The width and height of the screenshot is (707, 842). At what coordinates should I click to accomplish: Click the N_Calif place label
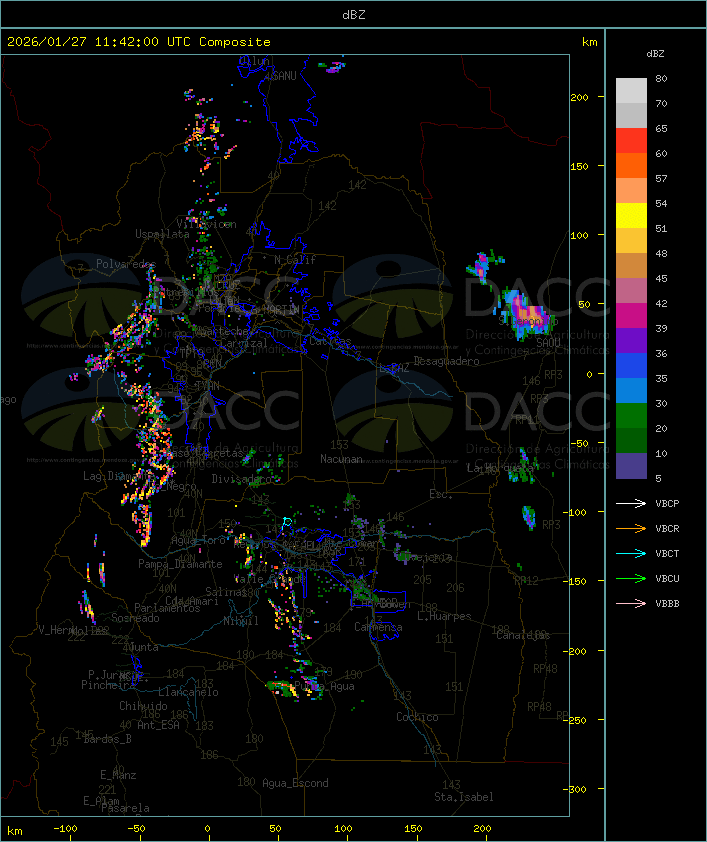pos(295,259)
